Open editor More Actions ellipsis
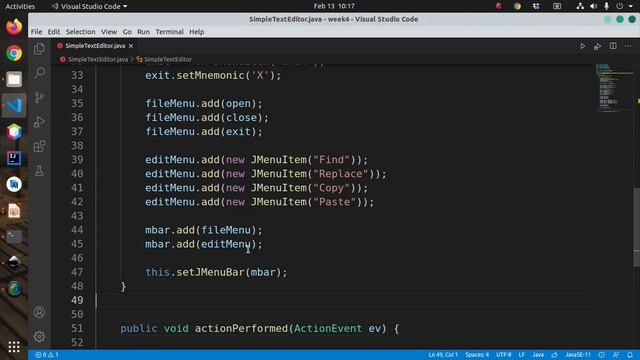 coord(628,46)
